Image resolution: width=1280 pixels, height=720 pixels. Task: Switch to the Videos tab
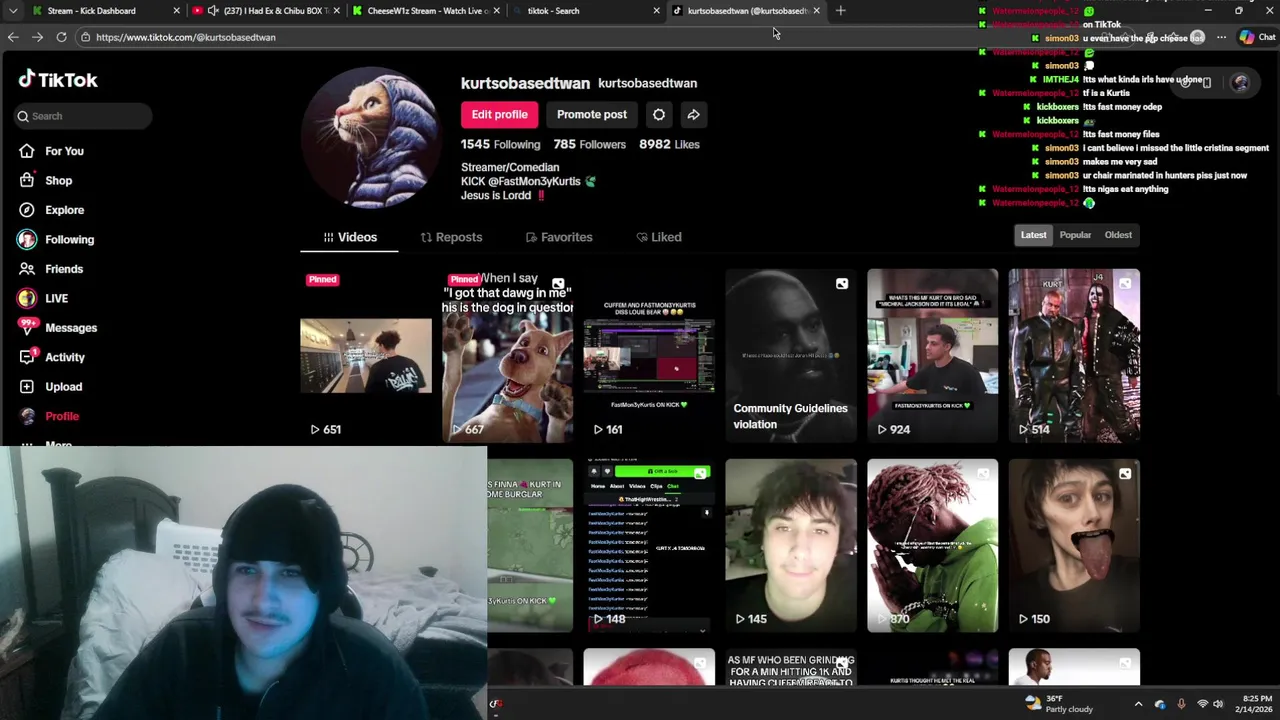click(349, 237)
